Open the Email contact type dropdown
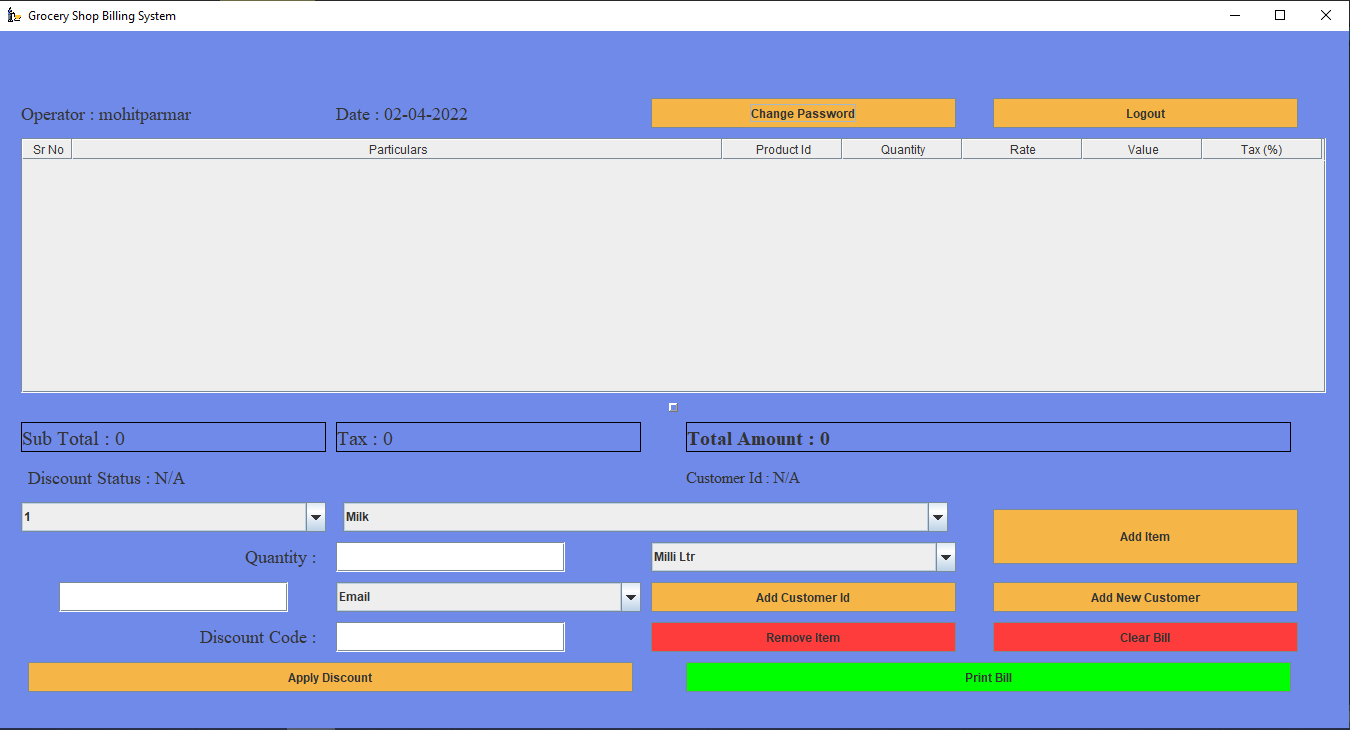 (x=630, y=596)
